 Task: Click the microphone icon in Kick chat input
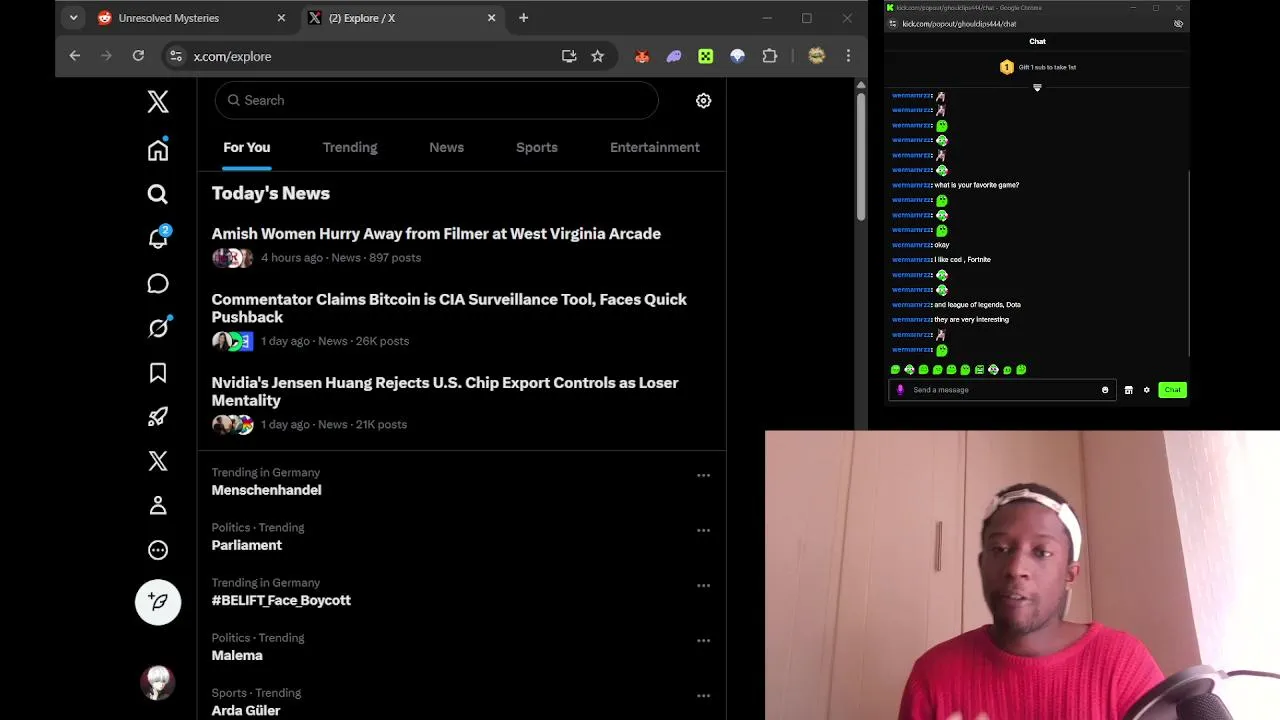(900, 390)
